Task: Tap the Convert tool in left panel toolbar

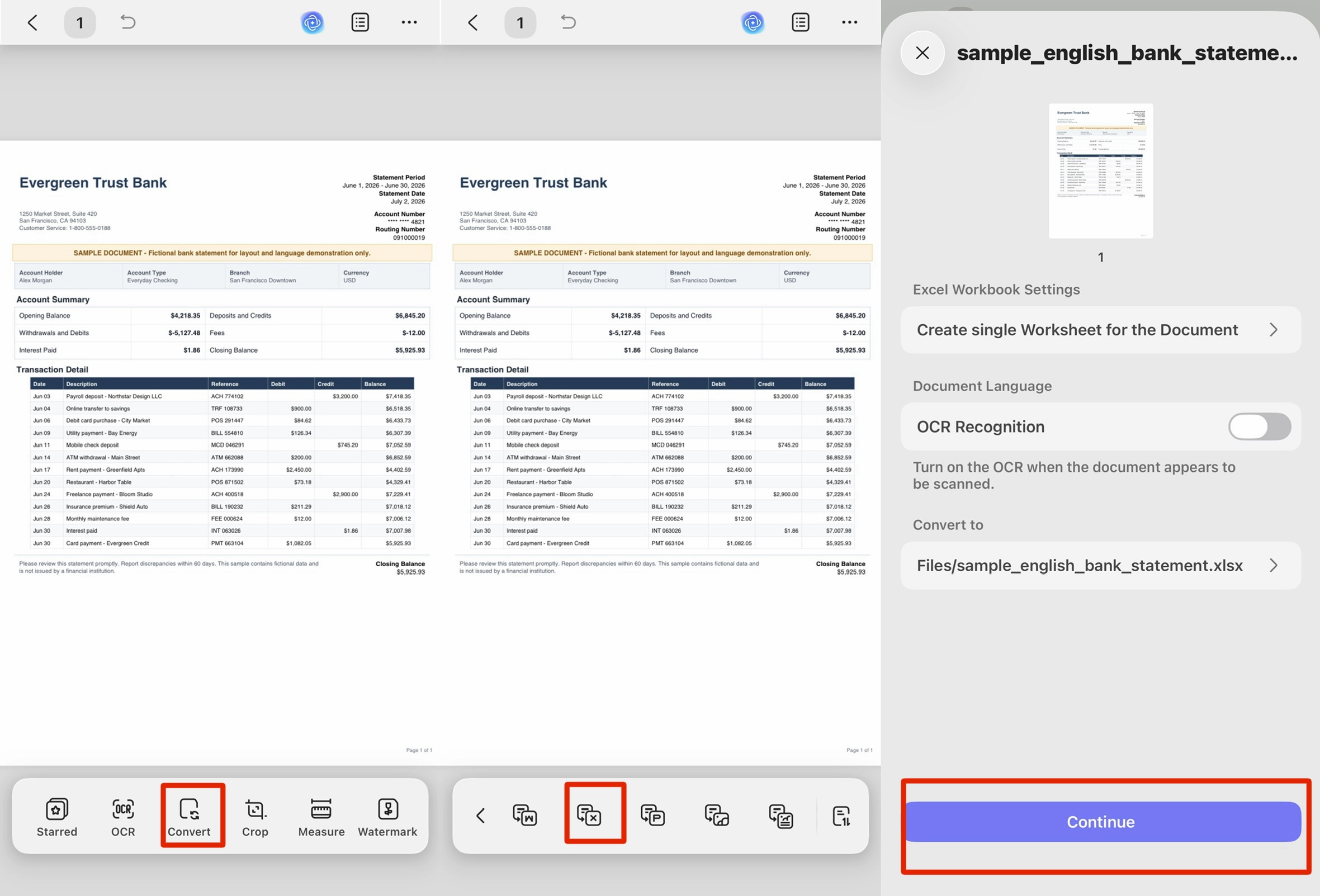Action: point(189,817)
